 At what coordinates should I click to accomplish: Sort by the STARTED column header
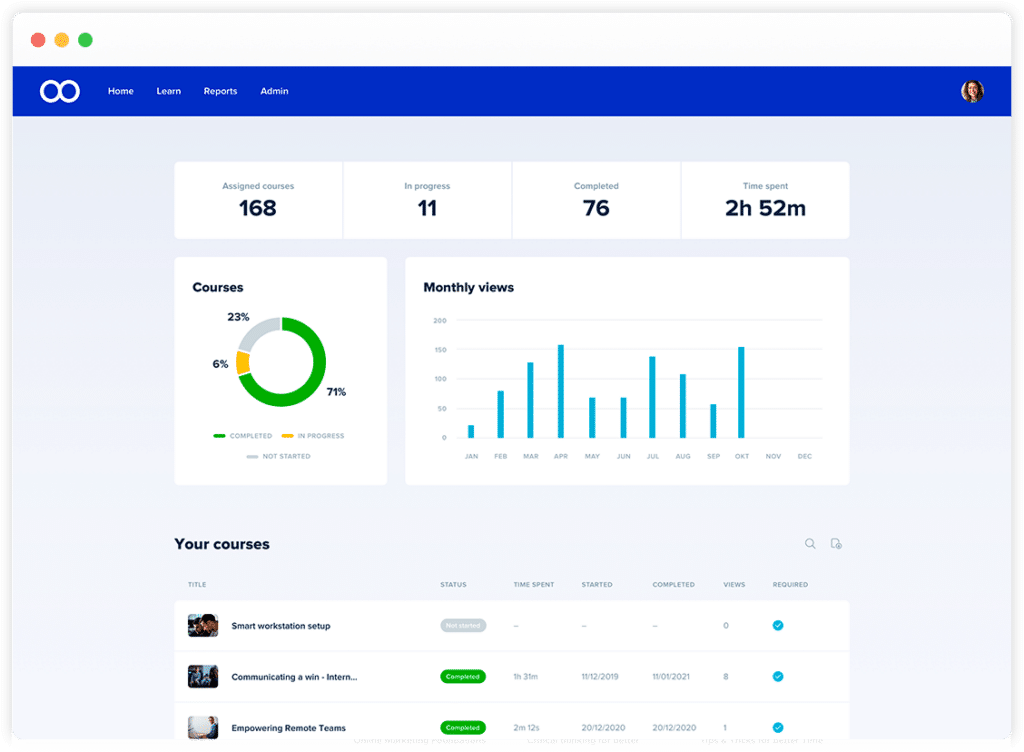coord(597,585)
